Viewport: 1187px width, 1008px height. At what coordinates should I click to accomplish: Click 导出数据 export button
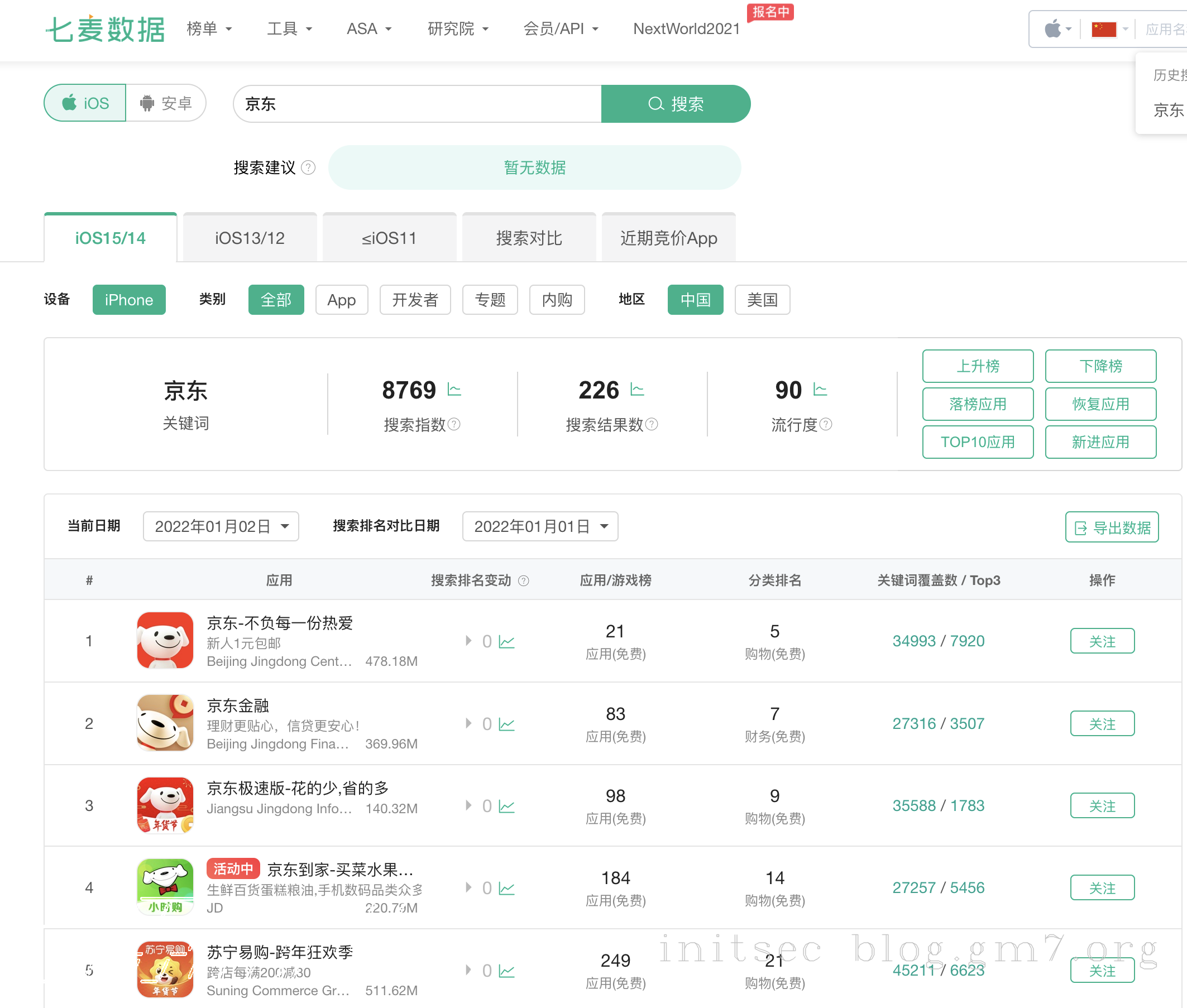pos(1112,527)
